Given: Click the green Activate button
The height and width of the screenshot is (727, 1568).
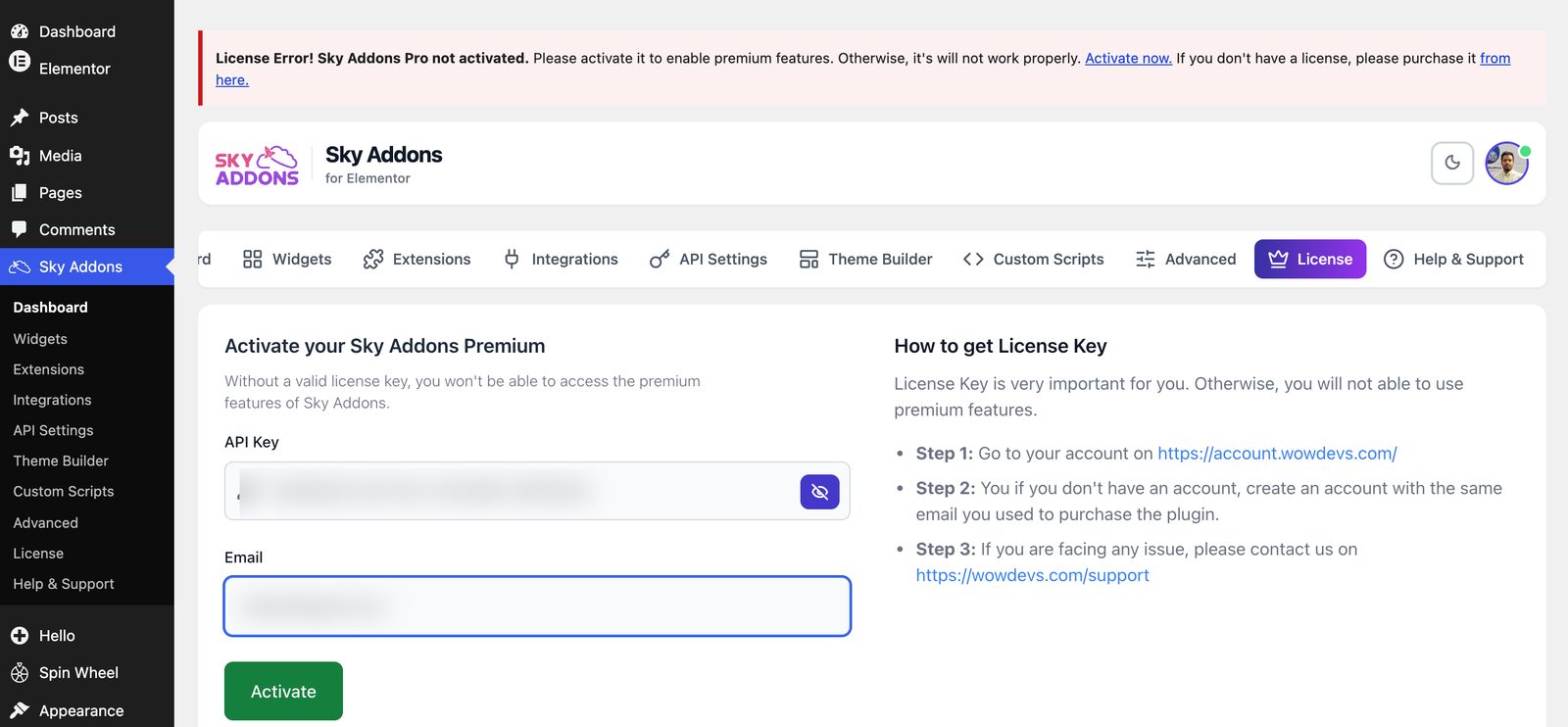Looking at the screenshot, I should [x=283, y=691].
